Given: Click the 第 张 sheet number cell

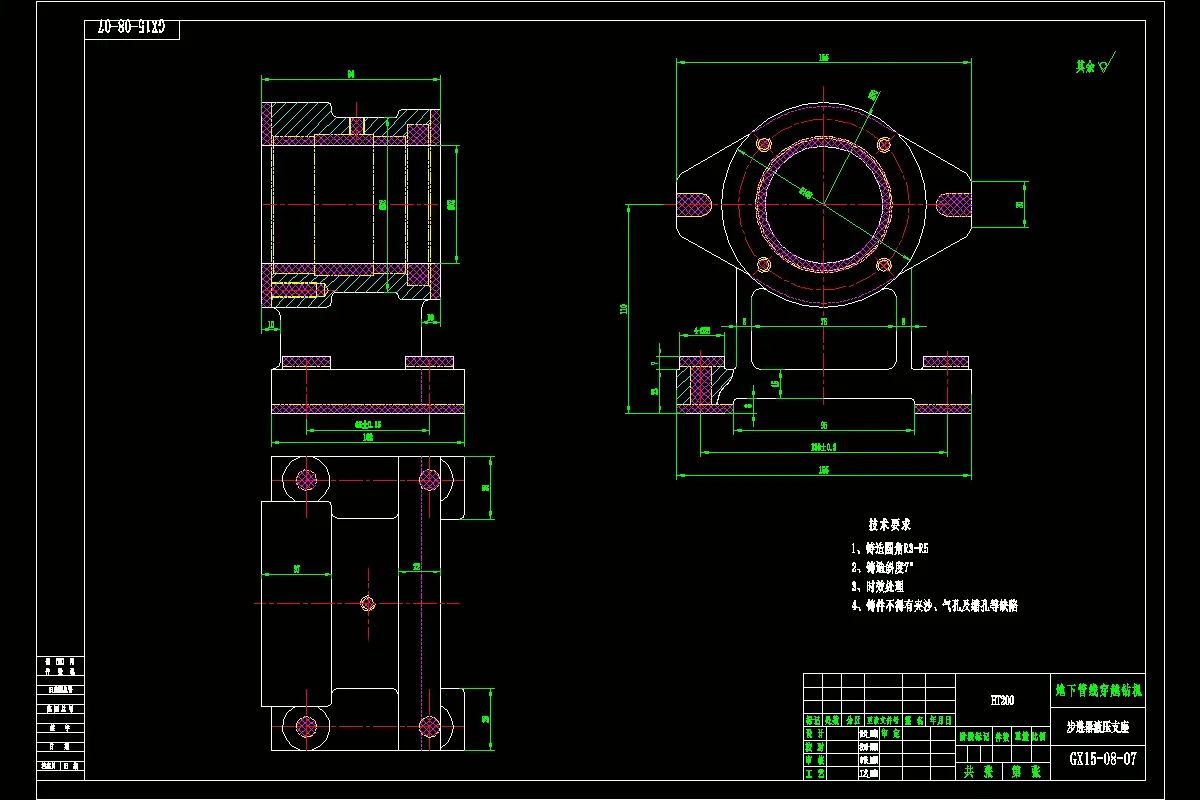Looking at the screenshot, I should click(1027, 772).
